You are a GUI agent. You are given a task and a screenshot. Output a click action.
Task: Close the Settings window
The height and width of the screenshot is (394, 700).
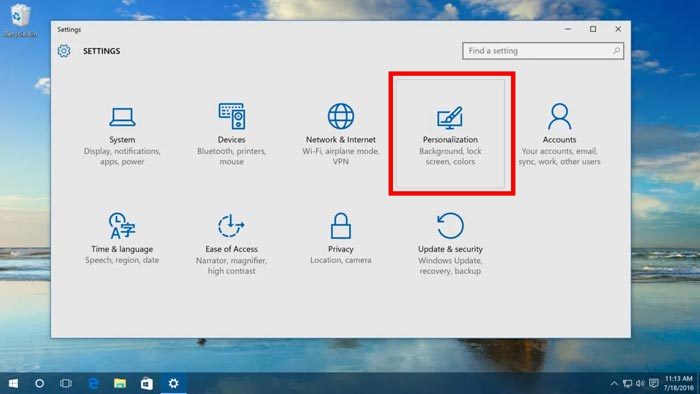click(618, 29)
